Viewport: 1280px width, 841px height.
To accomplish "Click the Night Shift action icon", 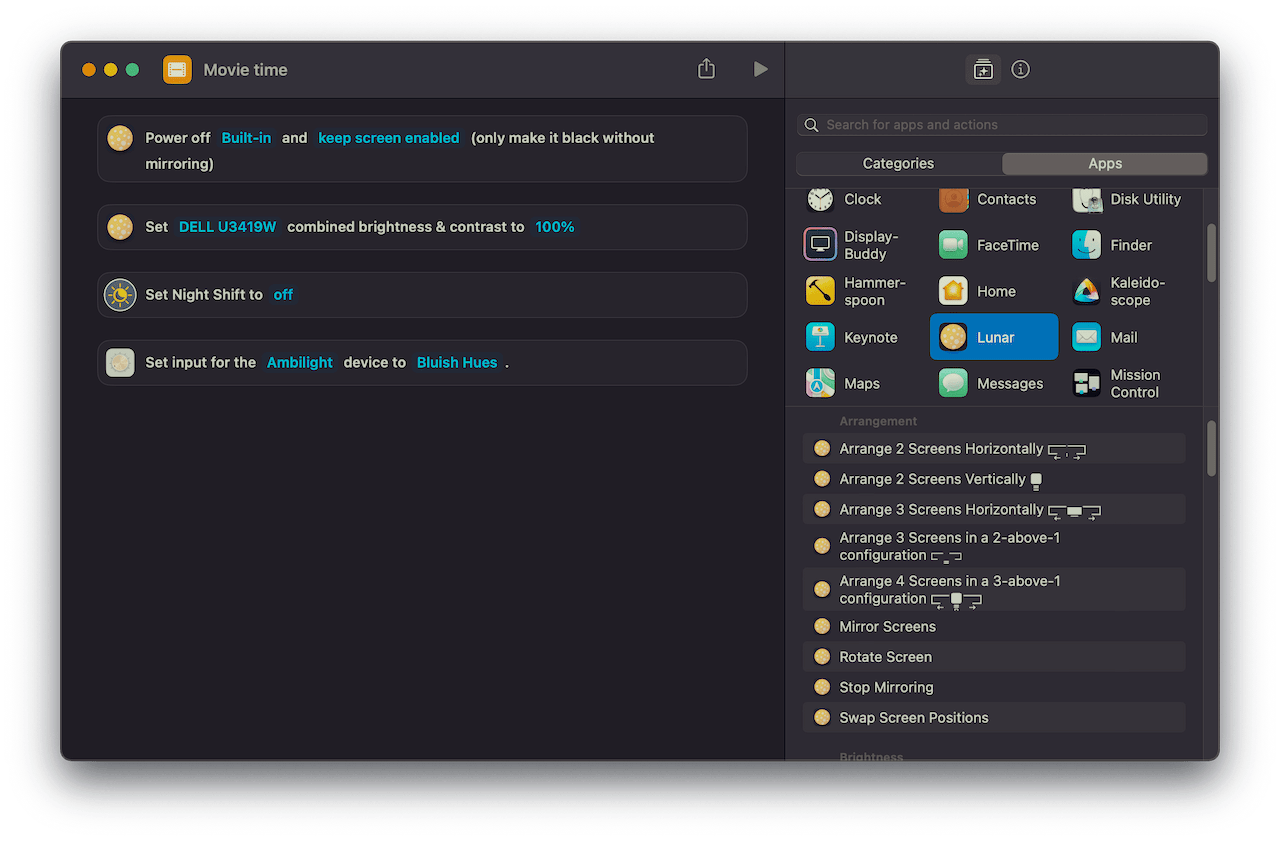I will (x=120, y=295).
